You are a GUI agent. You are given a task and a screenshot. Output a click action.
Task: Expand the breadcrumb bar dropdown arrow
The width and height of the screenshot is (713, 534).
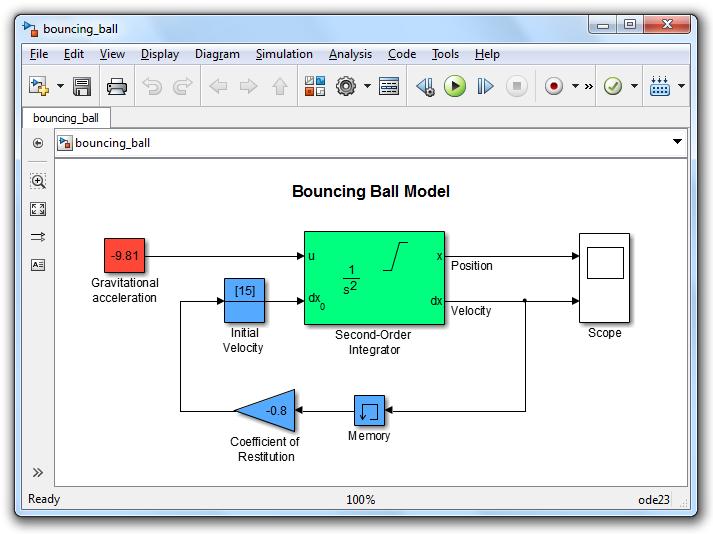pos(677,141)
